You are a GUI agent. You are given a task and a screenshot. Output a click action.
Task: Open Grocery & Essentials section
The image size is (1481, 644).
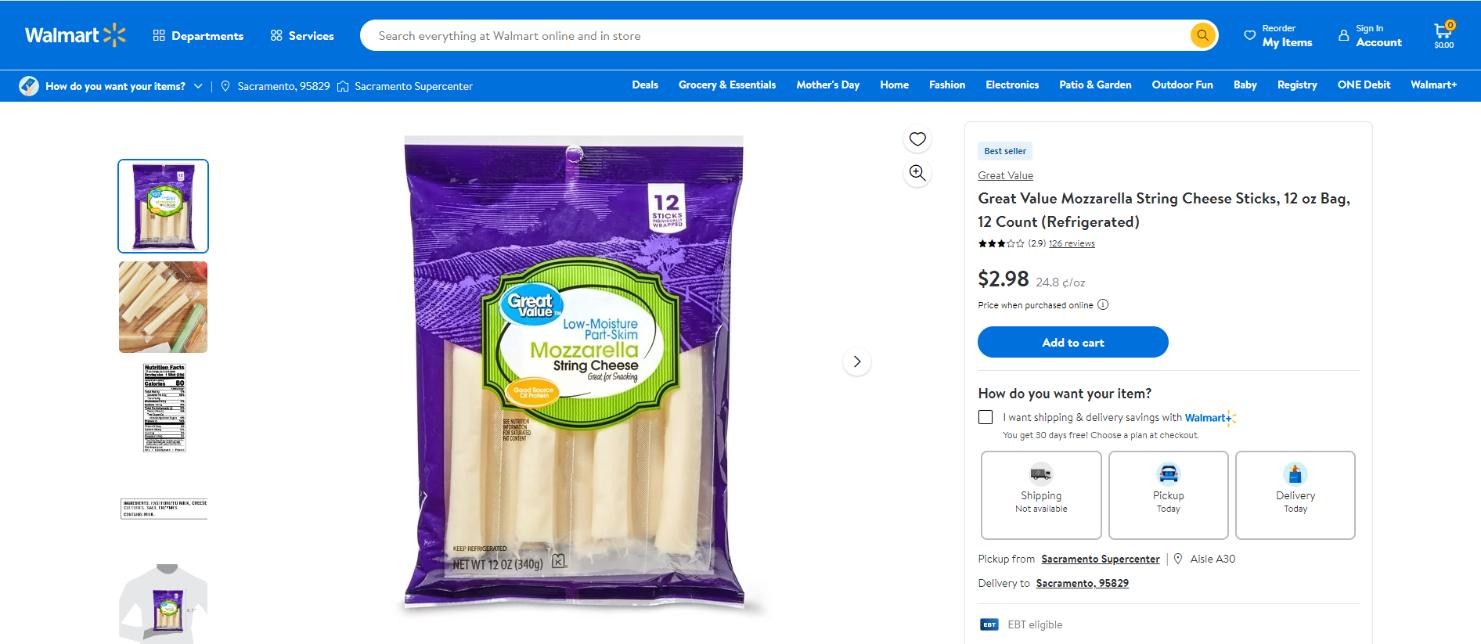click(725, 85)
